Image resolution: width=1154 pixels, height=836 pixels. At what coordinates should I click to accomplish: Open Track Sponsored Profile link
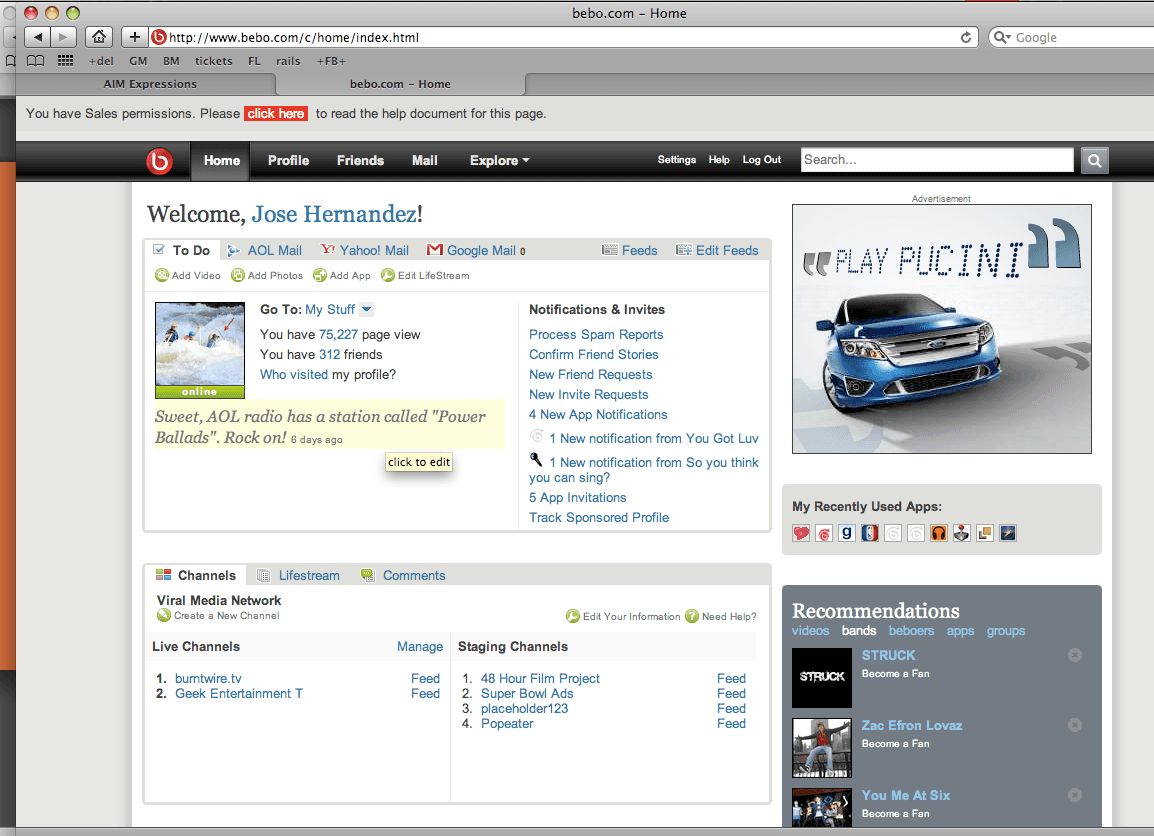coord(599,517)
